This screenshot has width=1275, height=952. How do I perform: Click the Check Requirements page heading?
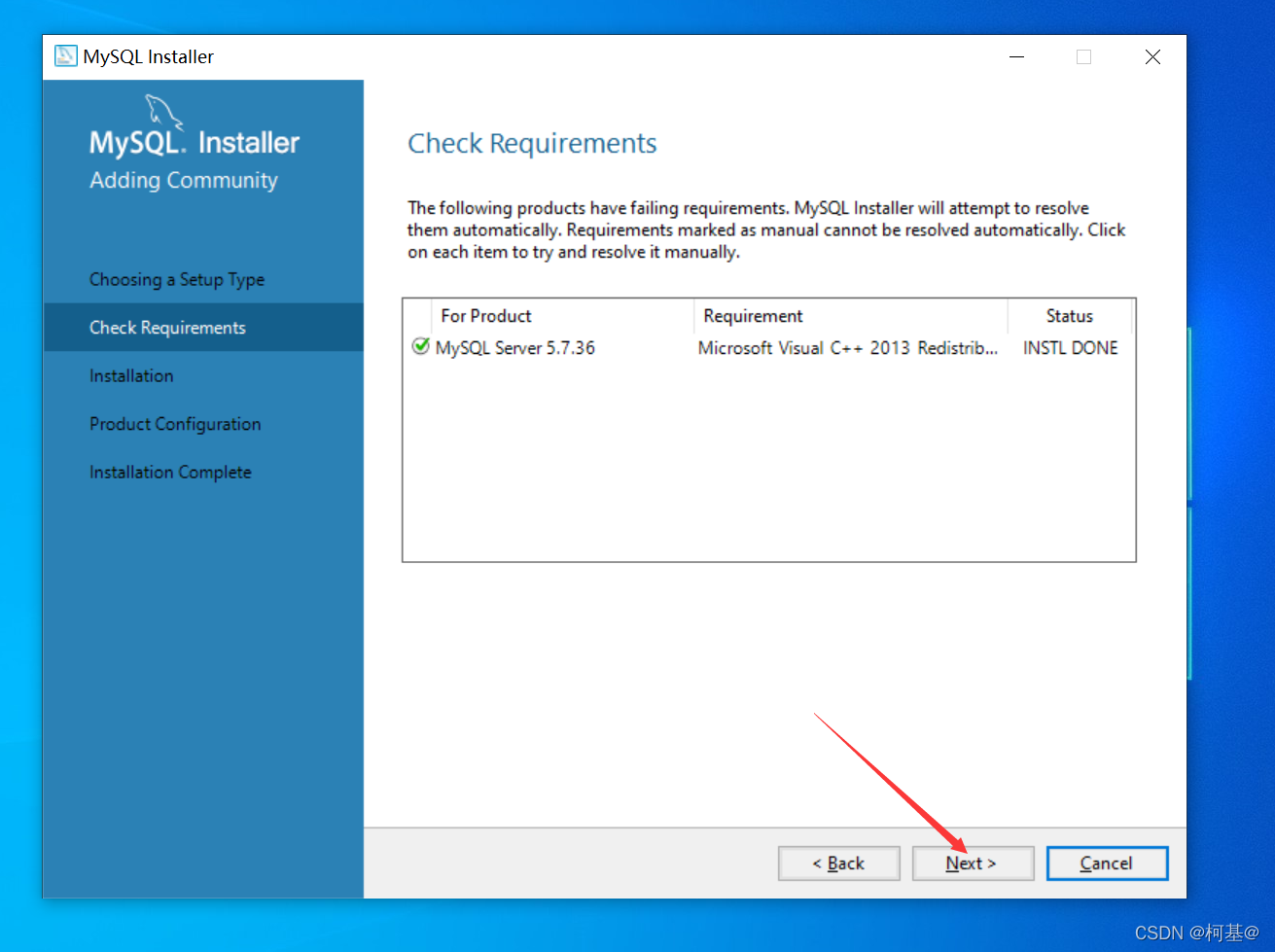pos(532,143)
